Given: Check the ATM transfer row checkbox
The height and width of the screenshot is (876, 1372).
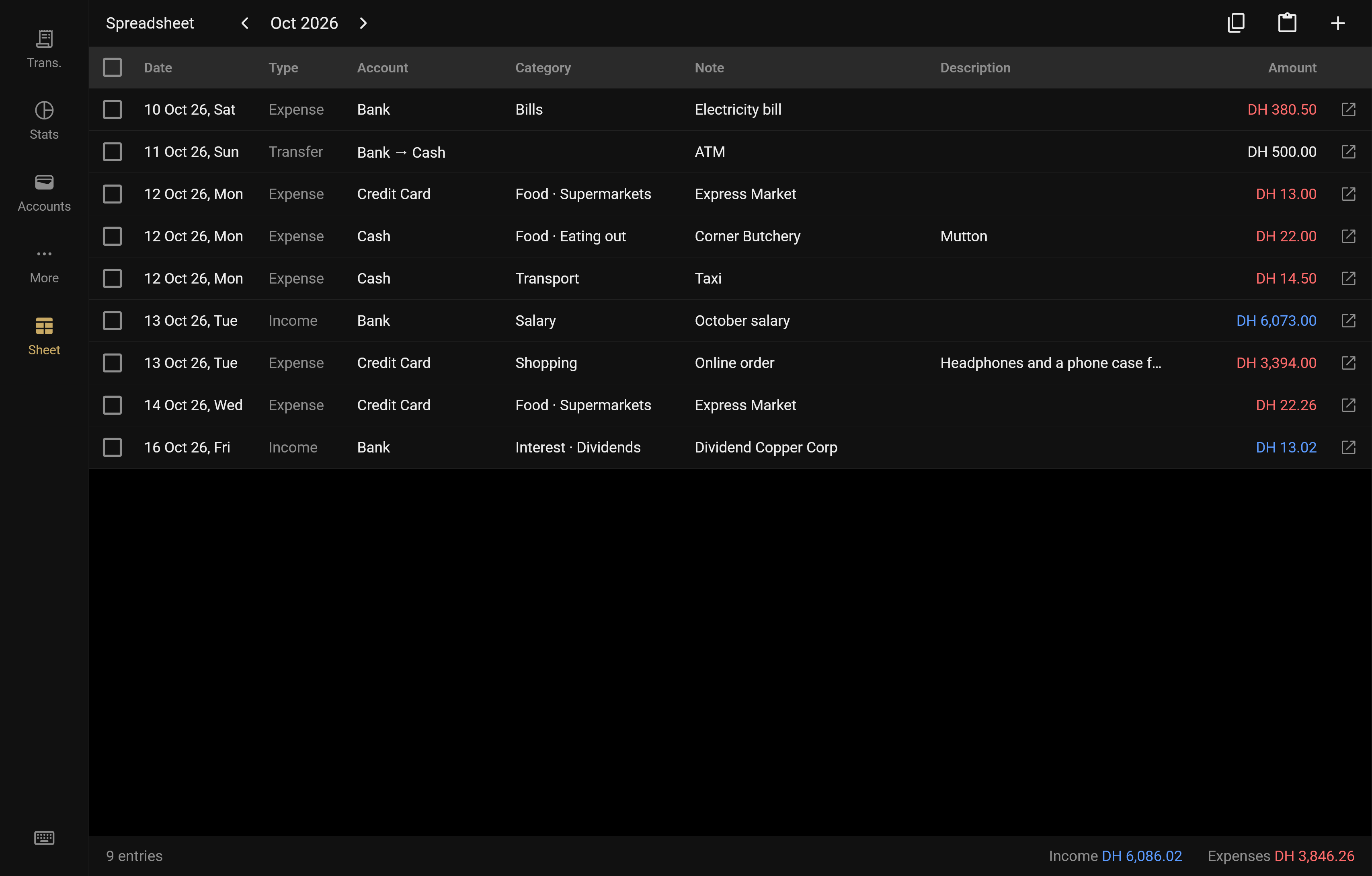Looking at the screenshot, I should point(112,152).
